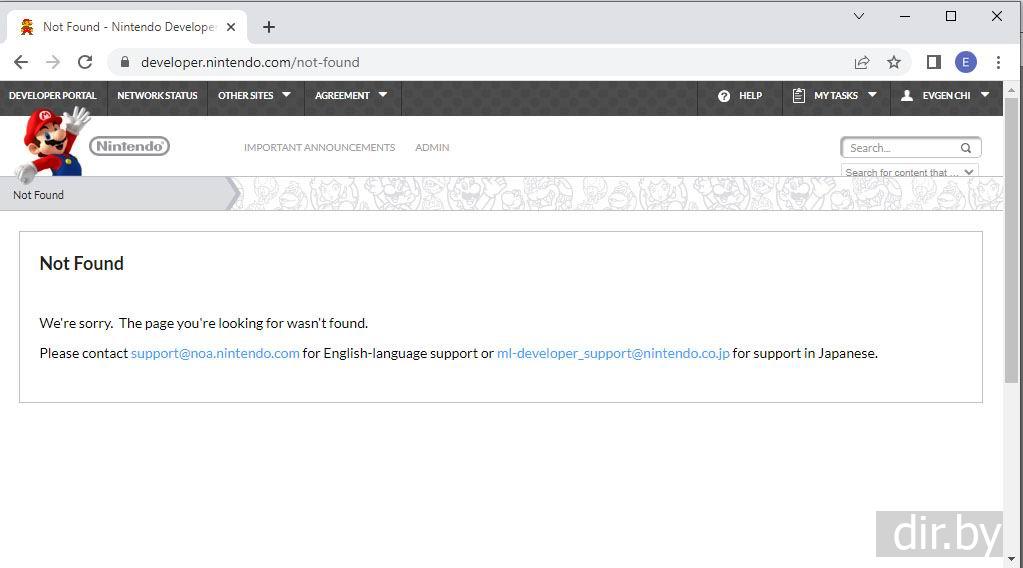Viewport: 1023px width, 568px height.
Task: Go back with the browser back arrow
Action: point(21,62)
